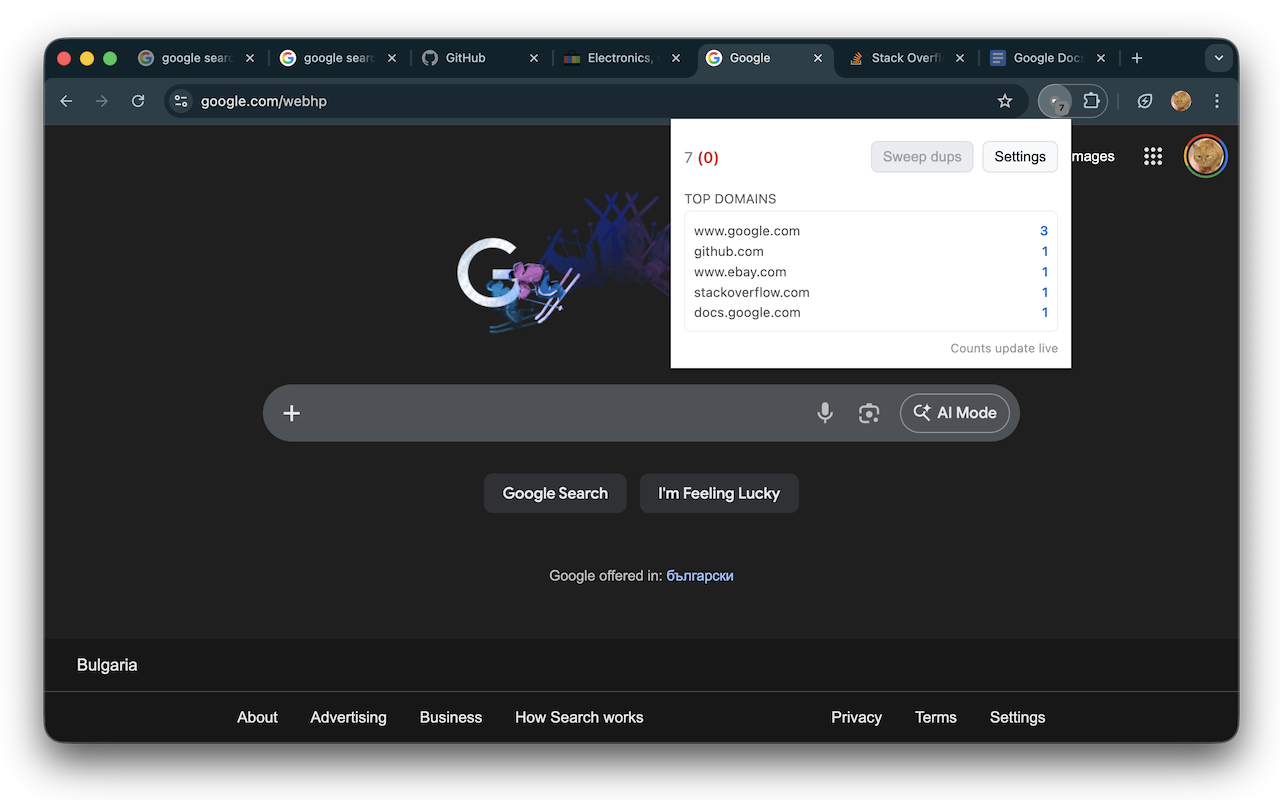Close the GitHub tab
This screenshot has height=800, width=1280.
[x=534, y=58]
